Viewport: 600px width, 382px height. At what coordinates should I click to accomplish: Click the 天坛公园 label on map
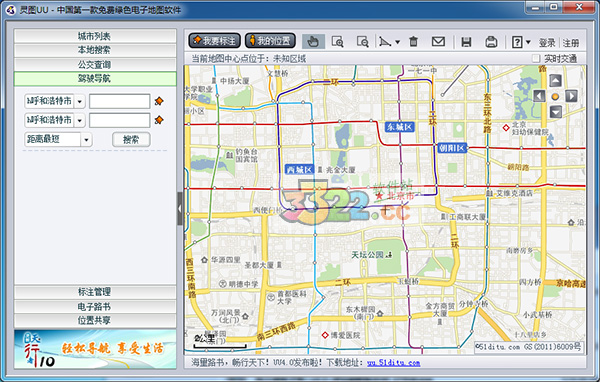[x=367, y=255]
